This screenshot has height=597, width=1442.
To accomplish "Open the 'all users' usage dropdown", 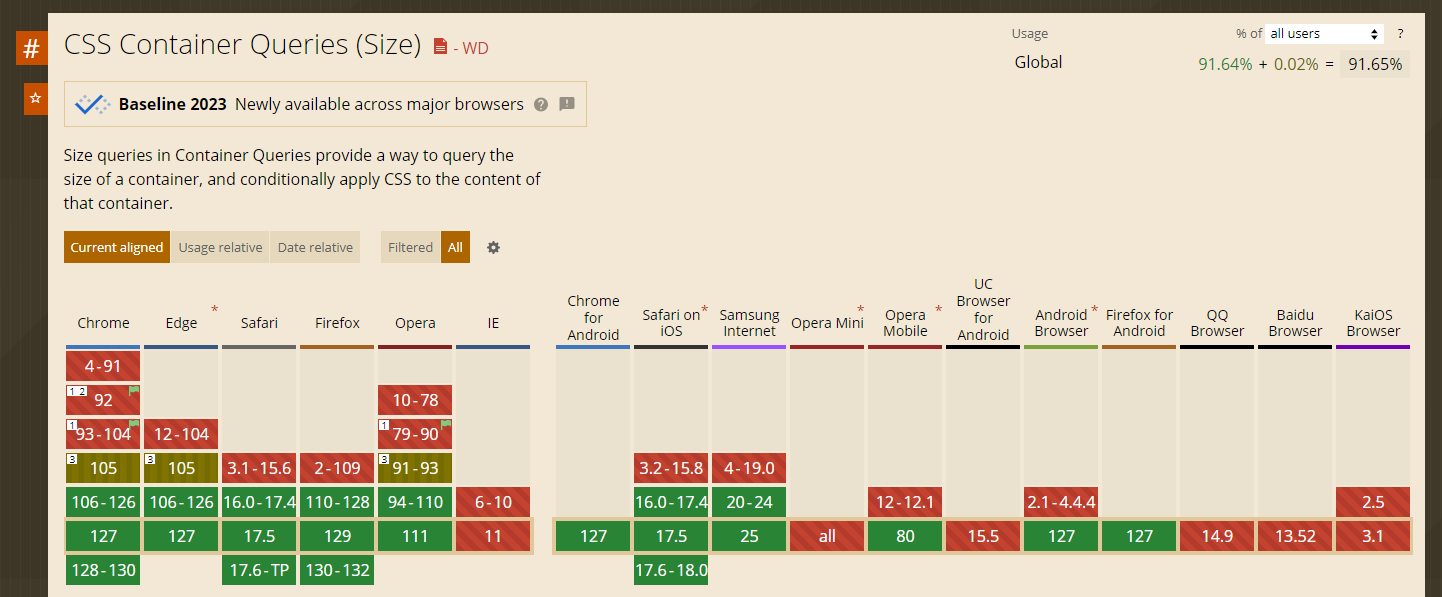I will coord(1324,34).
